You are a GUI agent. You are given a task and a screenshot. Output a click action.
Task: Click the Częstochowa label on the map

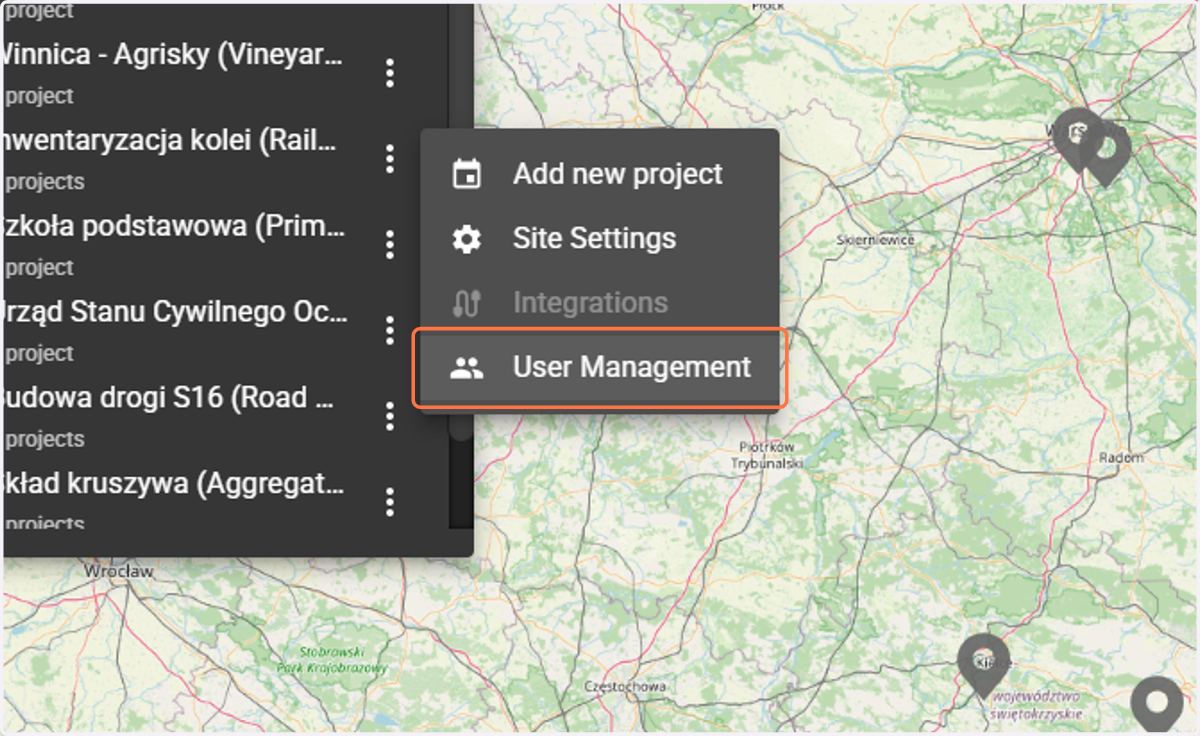coord(625,687)
